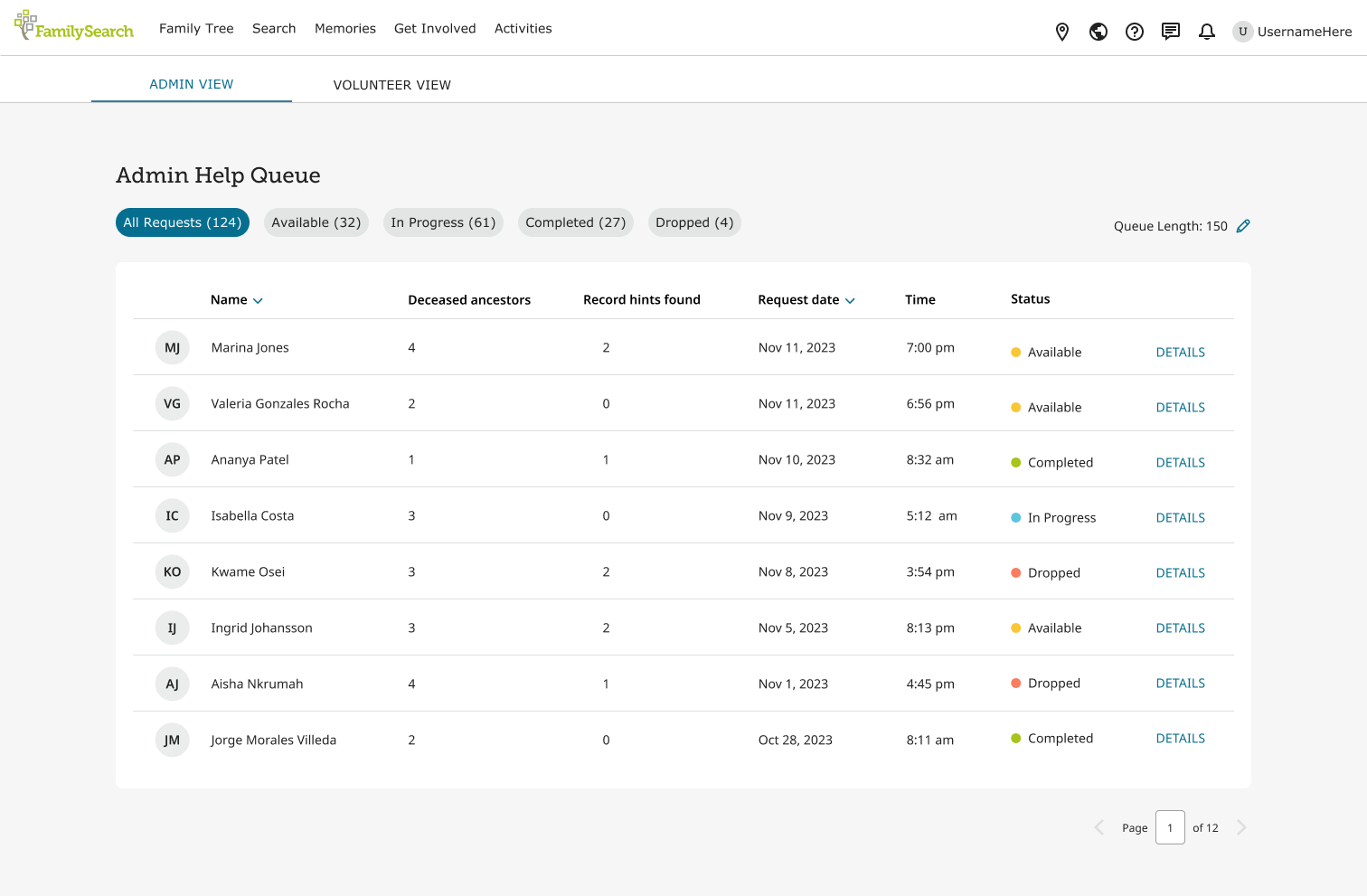Screen dimensions: 1367x896
Task: Open the location pin icon
Action: [x=1062, y=32]
